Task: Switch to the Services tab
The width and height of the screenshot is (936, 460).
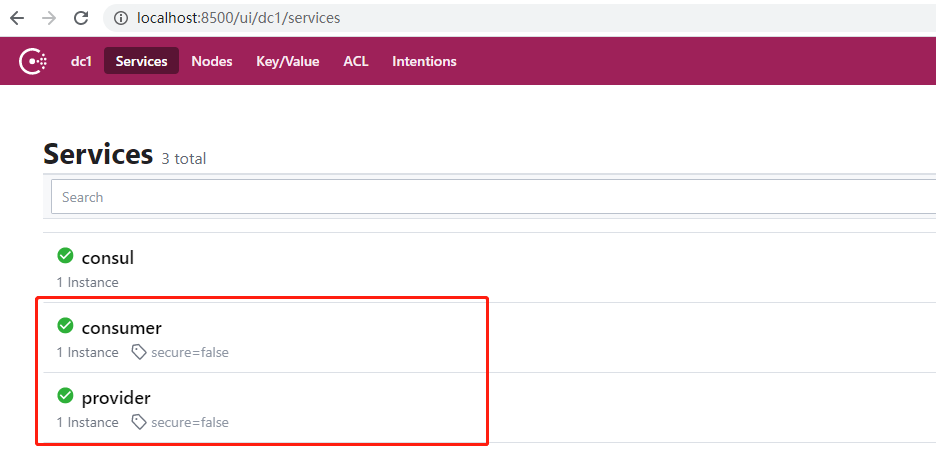Action: [141, 61]
